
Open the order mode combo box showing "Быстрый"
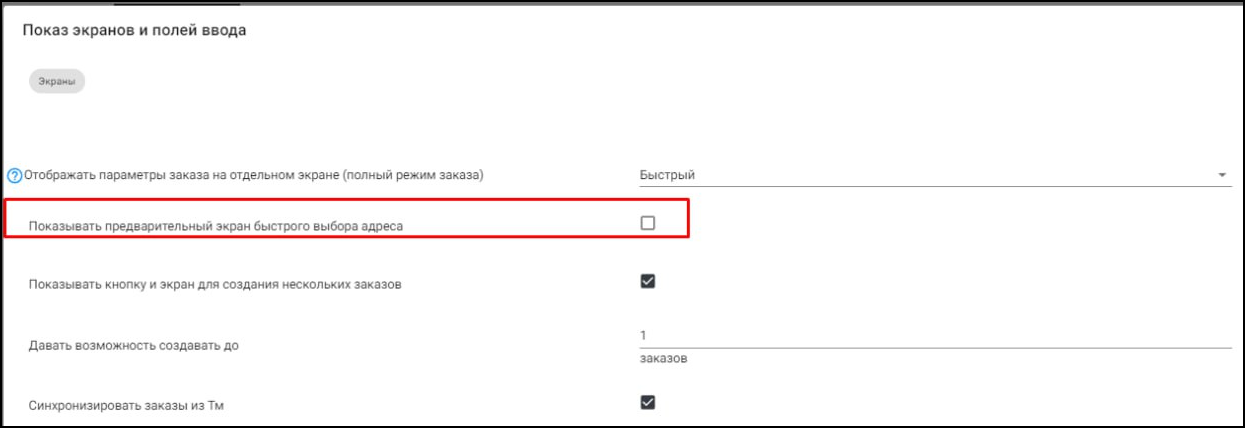pos(930,175)
